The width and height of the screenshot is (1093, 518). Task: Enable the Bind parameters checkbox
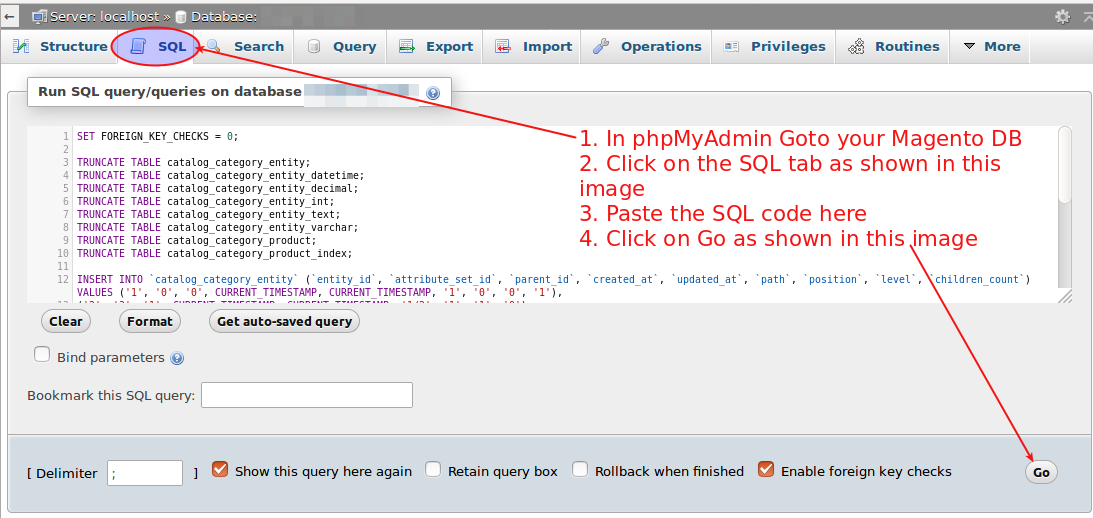43,355
